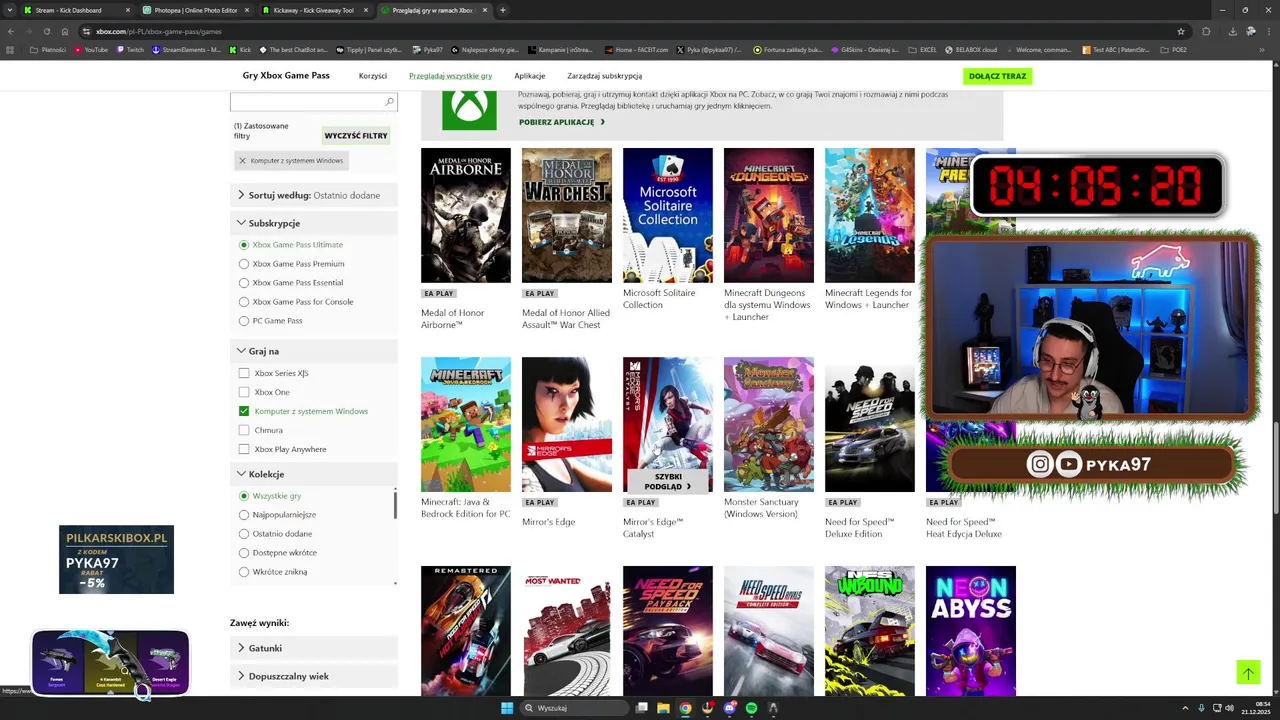Open Przeglądaj wszystkie gry nav item

(x=450, y=76)
